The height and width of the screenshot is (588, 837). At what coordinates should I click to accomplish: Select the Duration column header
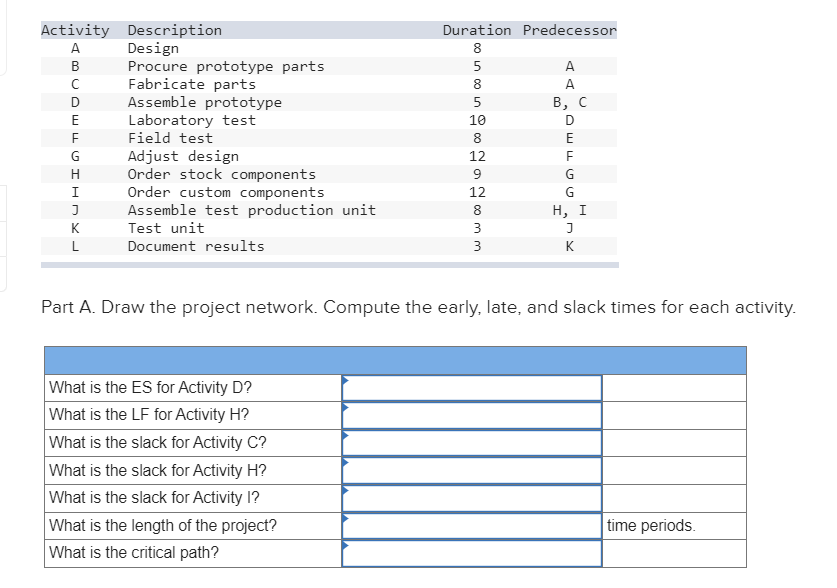point(476,29)
